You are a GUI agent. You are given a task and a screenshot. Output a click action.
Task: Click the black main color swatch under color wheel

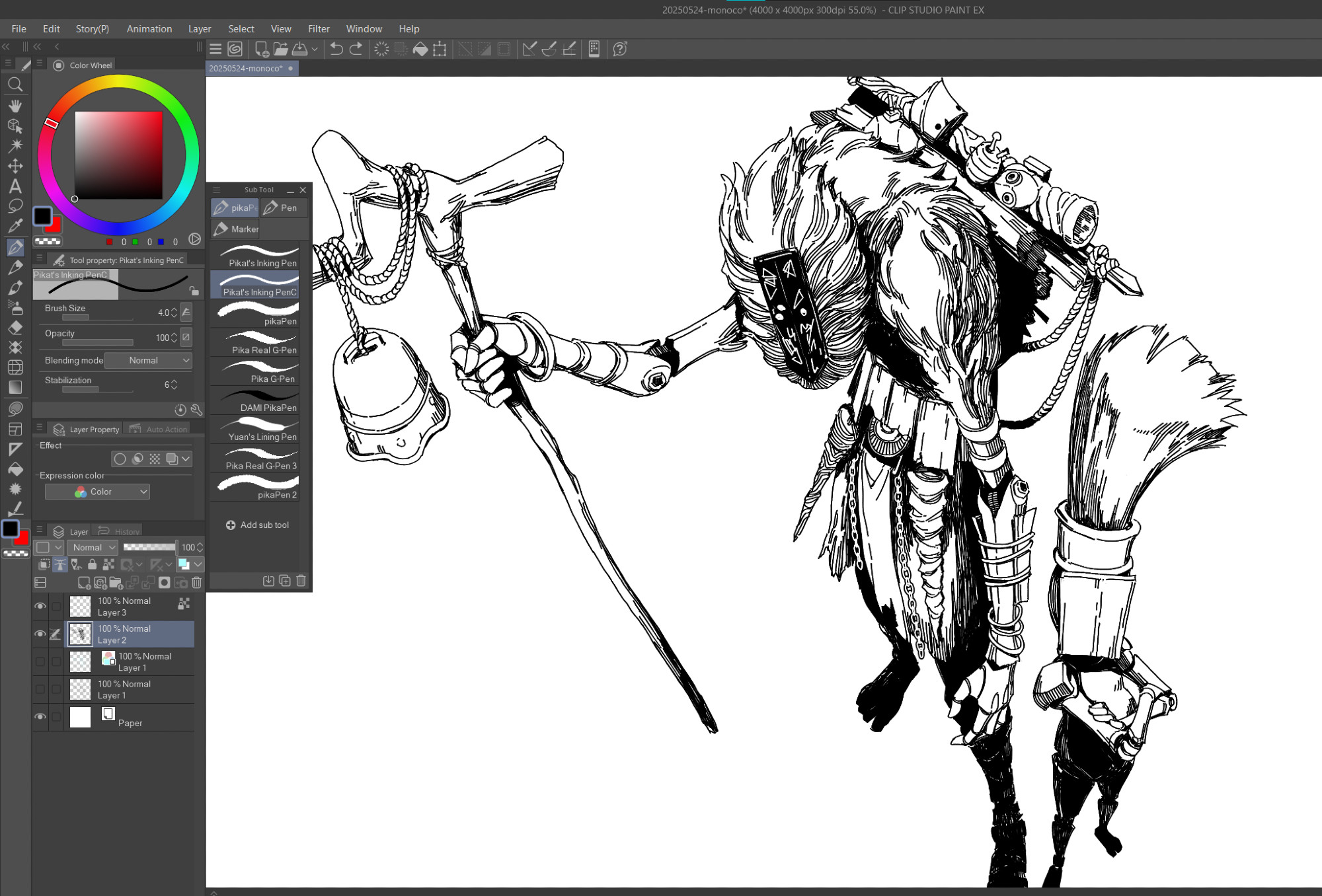click(42, 216)
